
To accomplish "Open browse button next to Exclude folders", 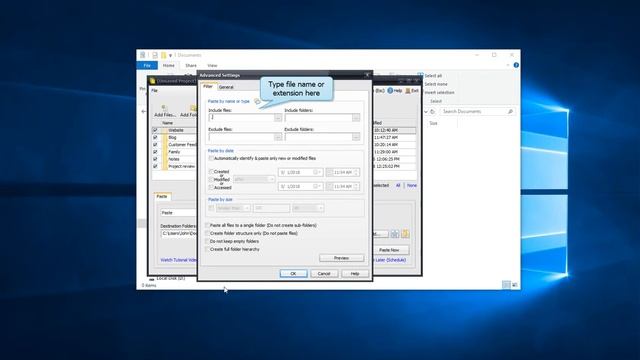I will click(356, 137).
